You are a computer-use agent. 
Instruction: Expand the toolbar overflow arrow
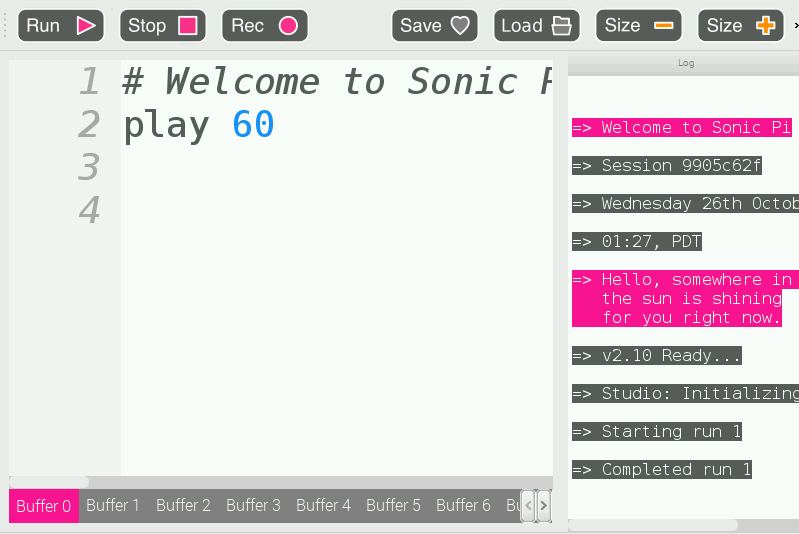[795, 26]
